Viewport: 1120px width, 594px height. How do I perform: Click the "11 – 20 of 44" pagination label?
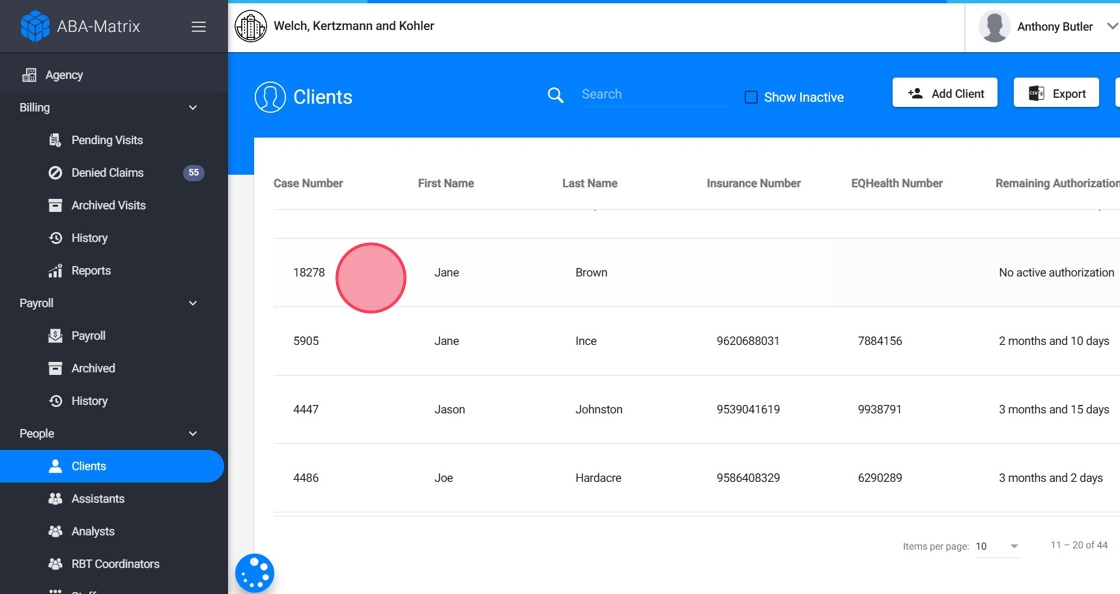point(1079,545)
